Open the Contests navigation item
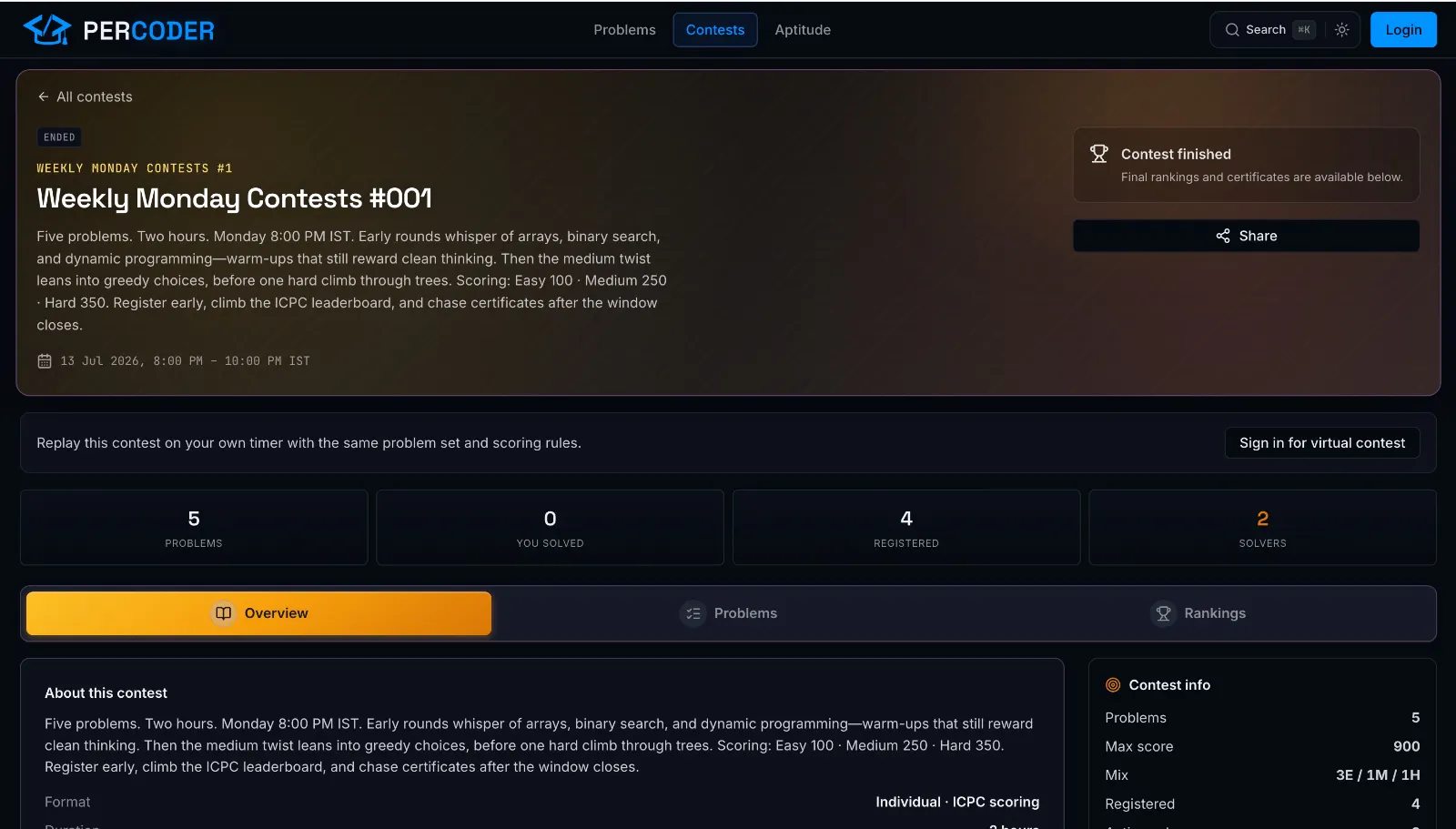The width and height of the screenshot is (1456, 829). click(715, 30)
